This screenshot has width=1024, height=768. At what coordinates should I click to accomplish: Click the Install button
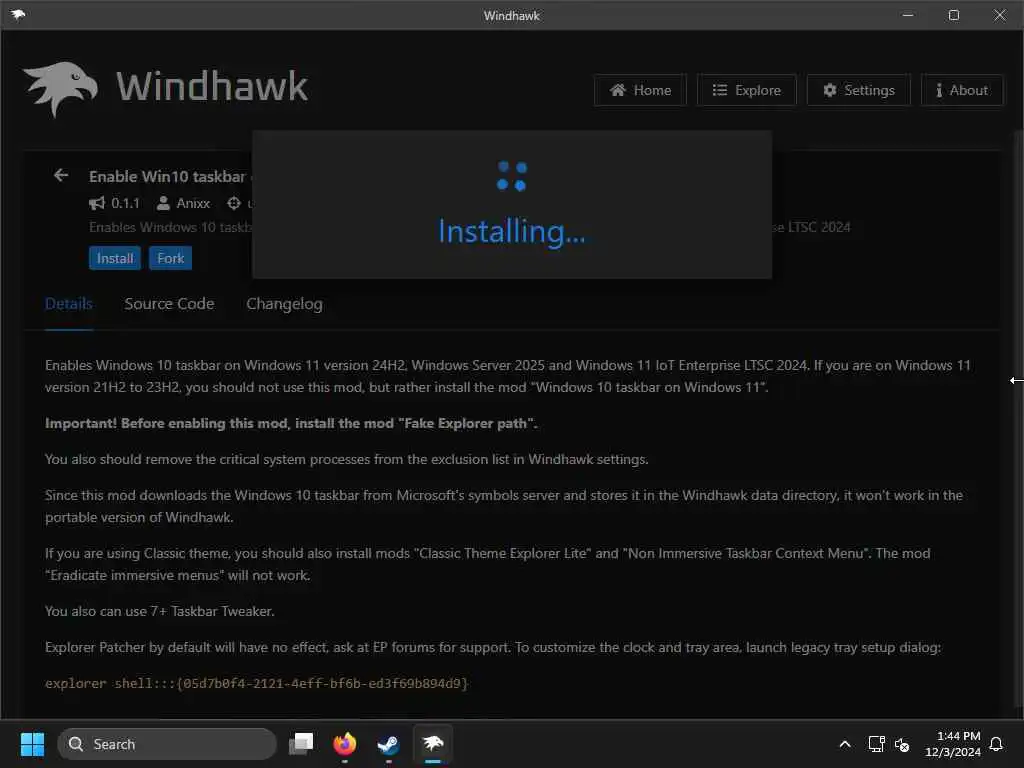click(115, 258)
